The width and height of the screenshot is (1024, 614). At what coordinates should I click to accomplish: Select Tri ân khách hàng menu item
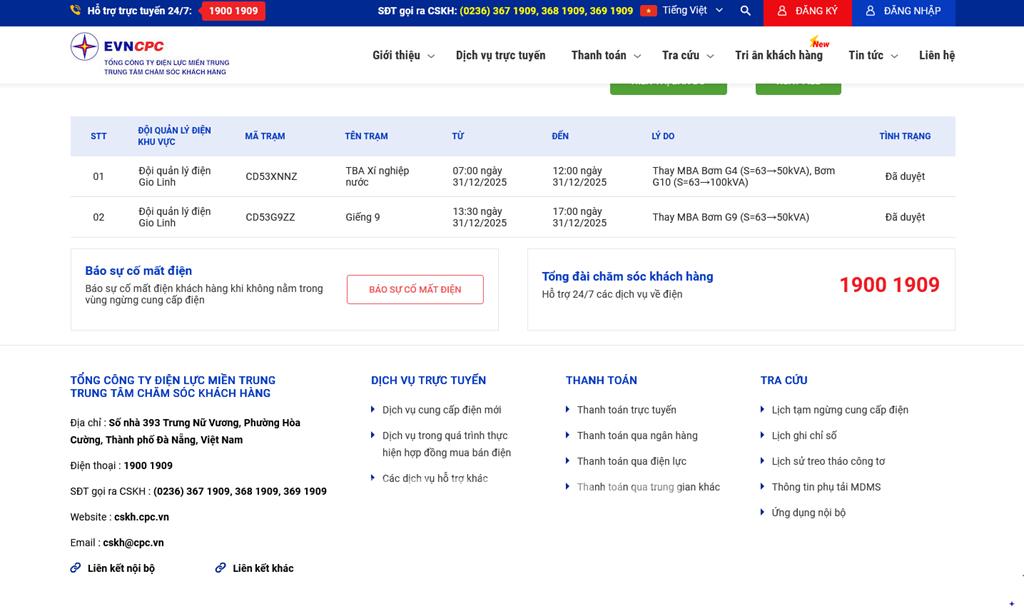pyautogui.click(x=778, y=56)
